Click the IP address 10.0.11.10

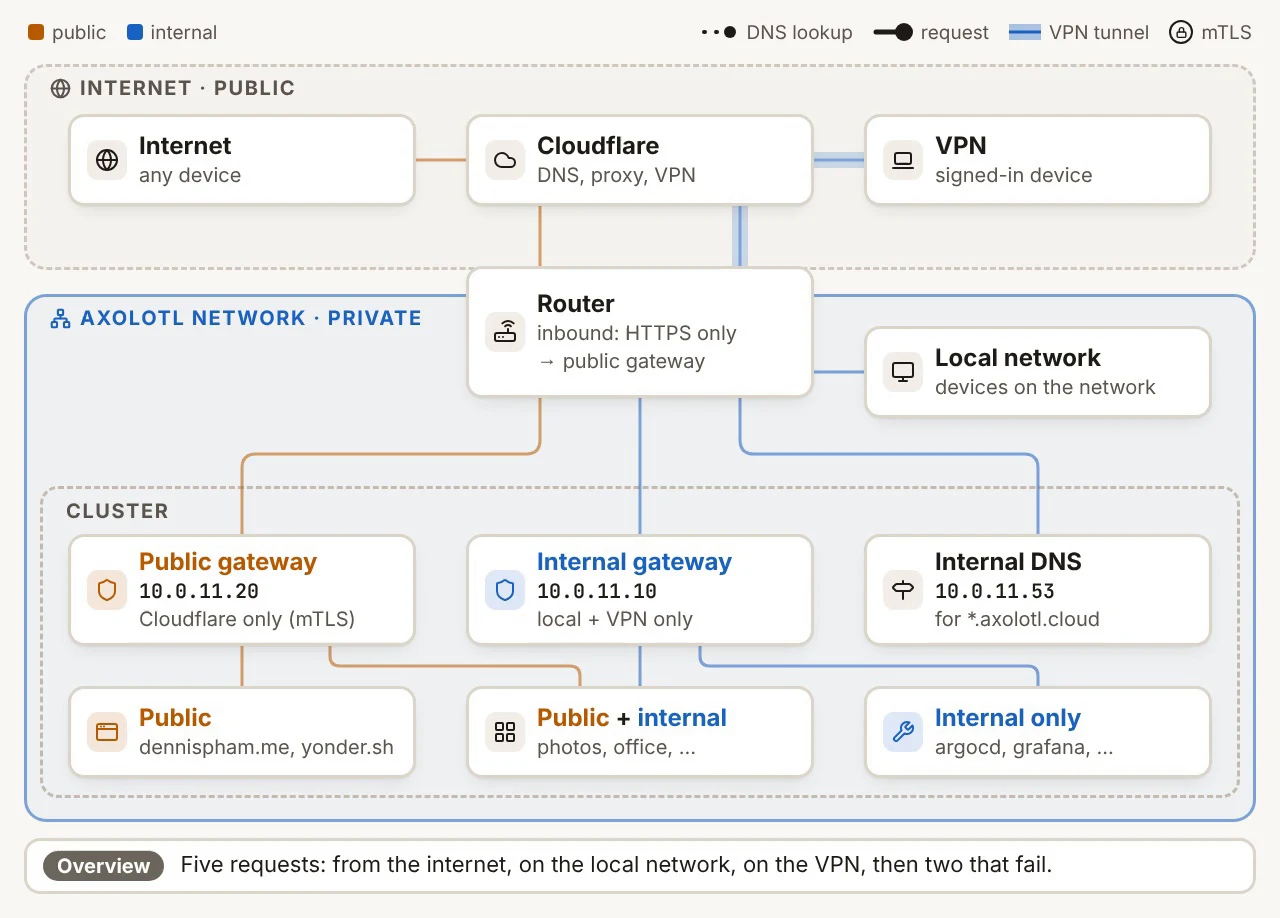tap(597, 591)
